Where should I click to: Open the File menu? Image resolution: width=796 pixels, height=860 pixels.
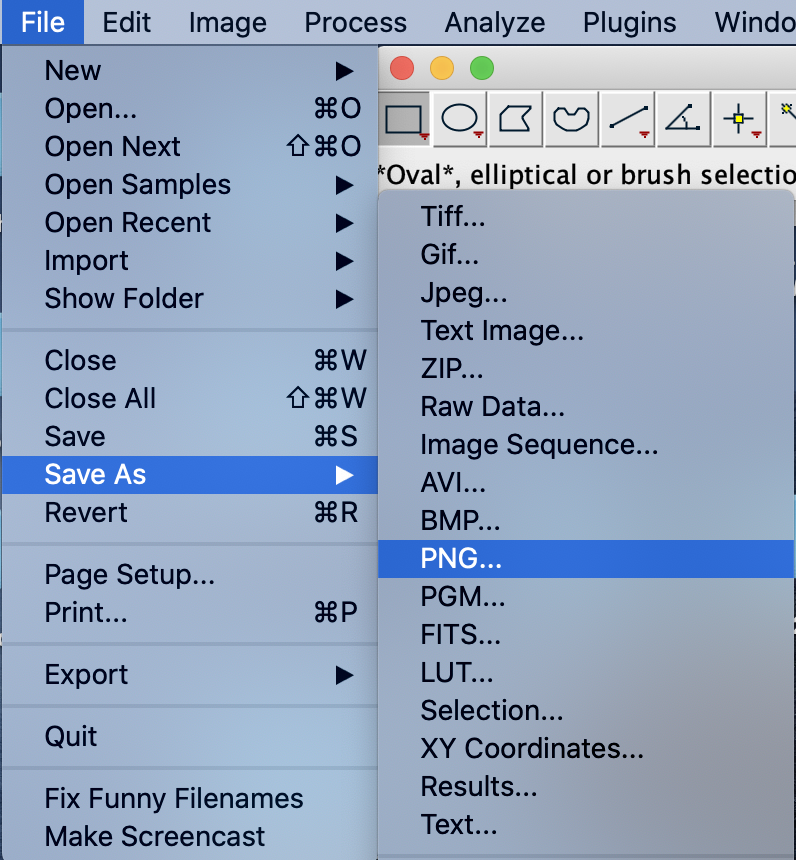pyautogui.click(x=43, y=22)
